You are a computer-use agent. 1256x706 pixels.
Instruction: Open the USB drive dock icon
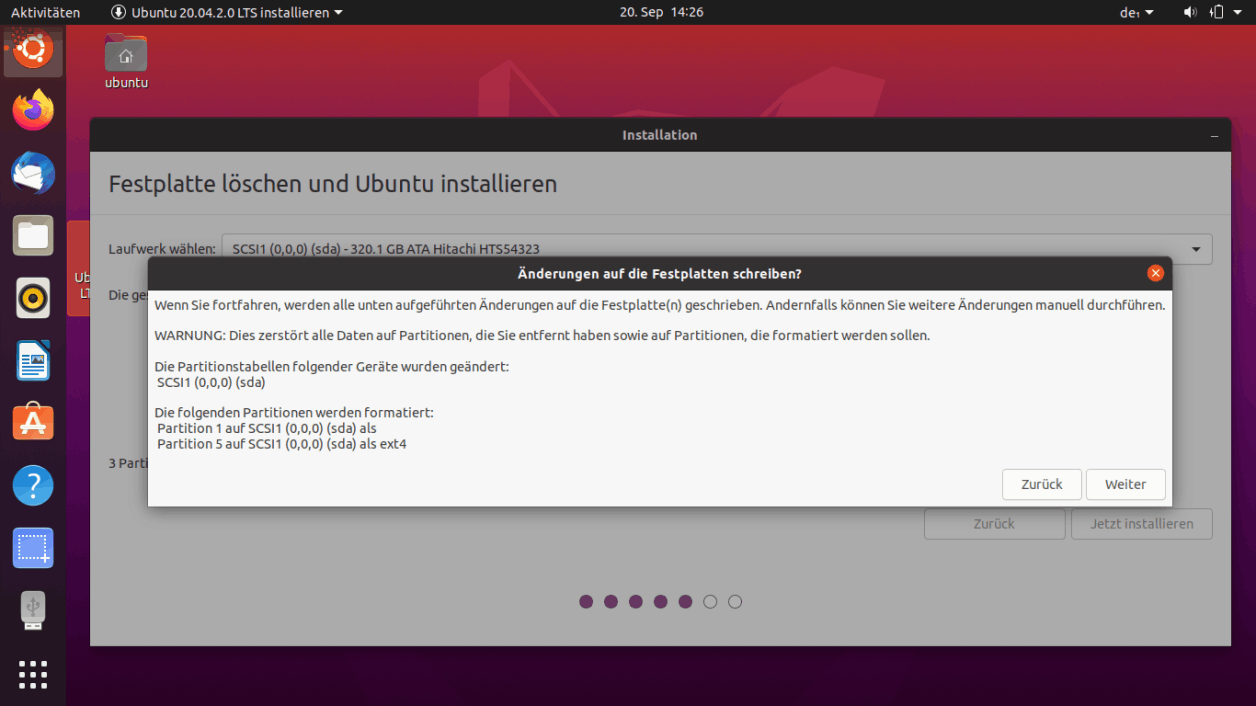coord(33,611)
